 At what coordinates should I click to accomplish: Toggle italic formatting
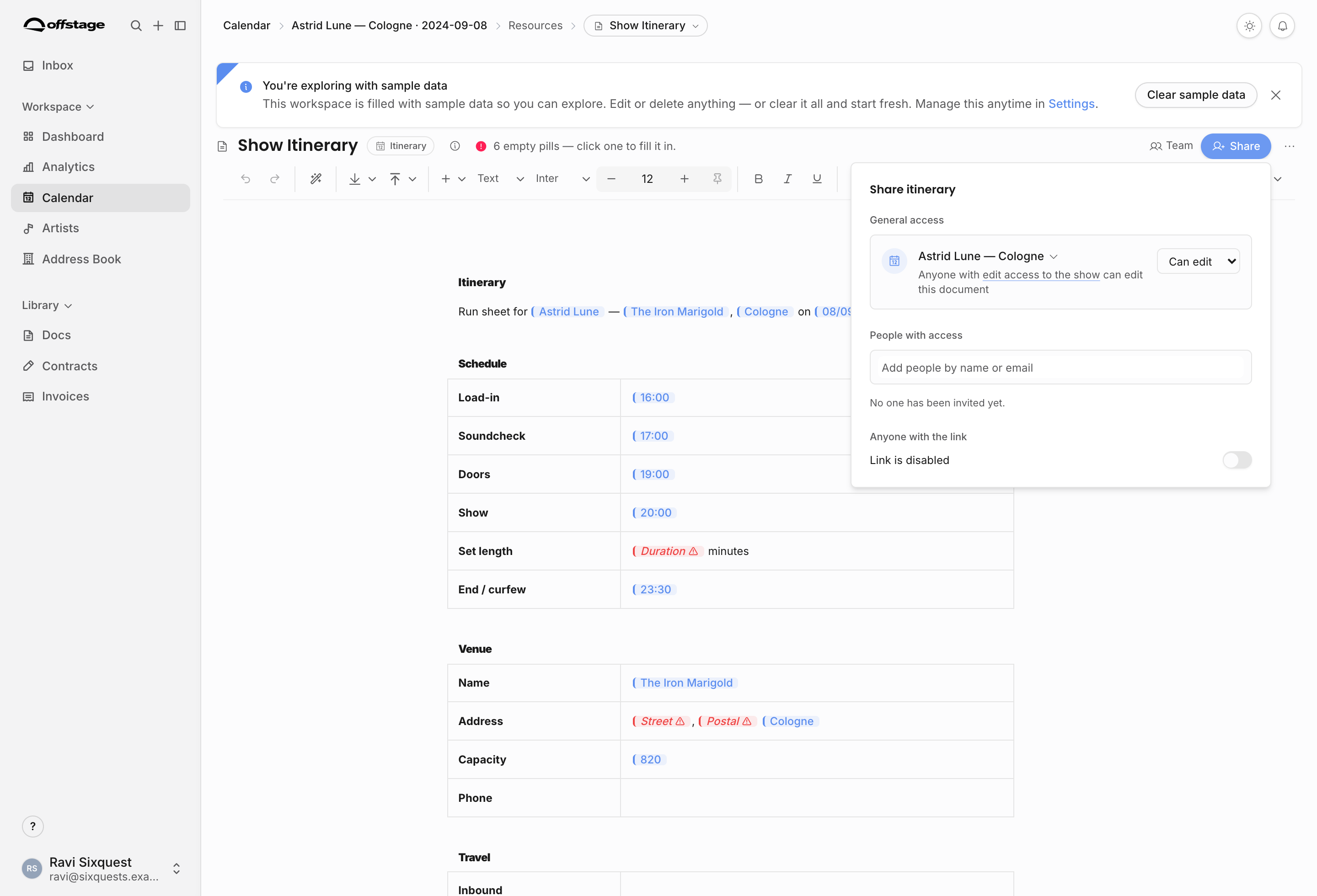coord(787,179)
